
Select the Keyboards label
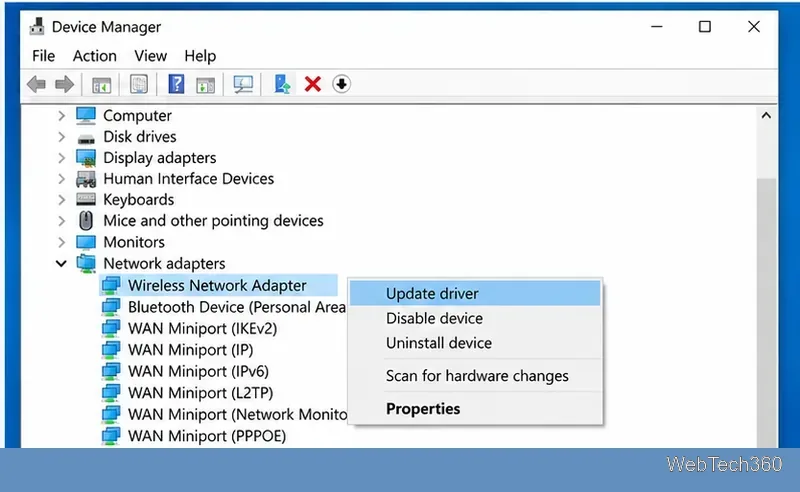138,200
